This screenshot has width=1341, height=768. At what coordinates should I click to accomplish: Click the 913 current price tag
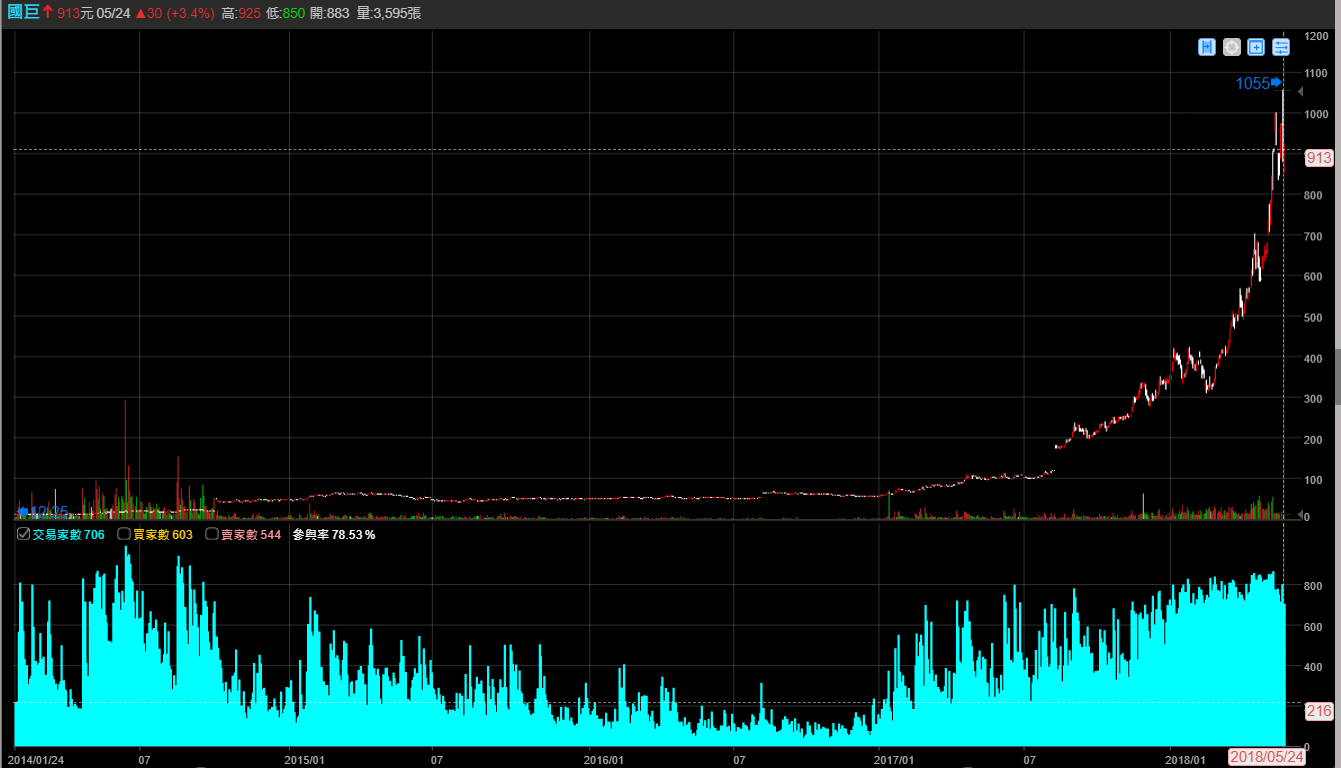(1319, 158)
